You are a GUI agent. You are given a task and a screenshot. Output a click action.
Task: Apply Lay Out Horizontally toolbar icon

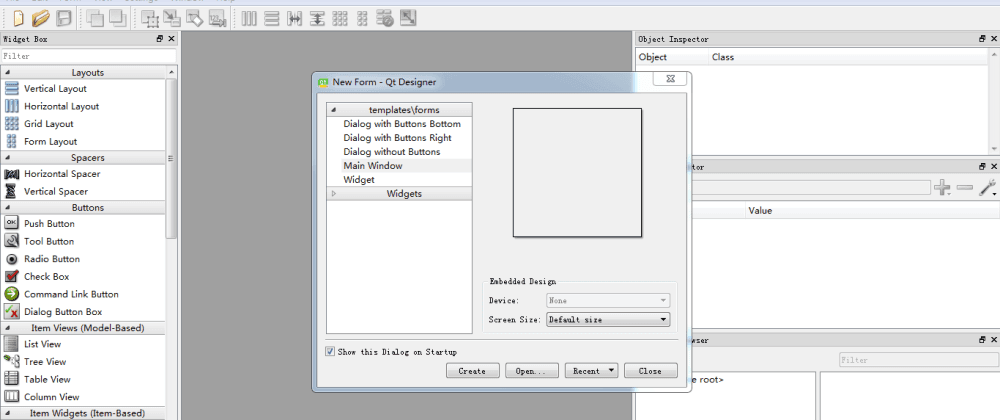tap(249, 18)
